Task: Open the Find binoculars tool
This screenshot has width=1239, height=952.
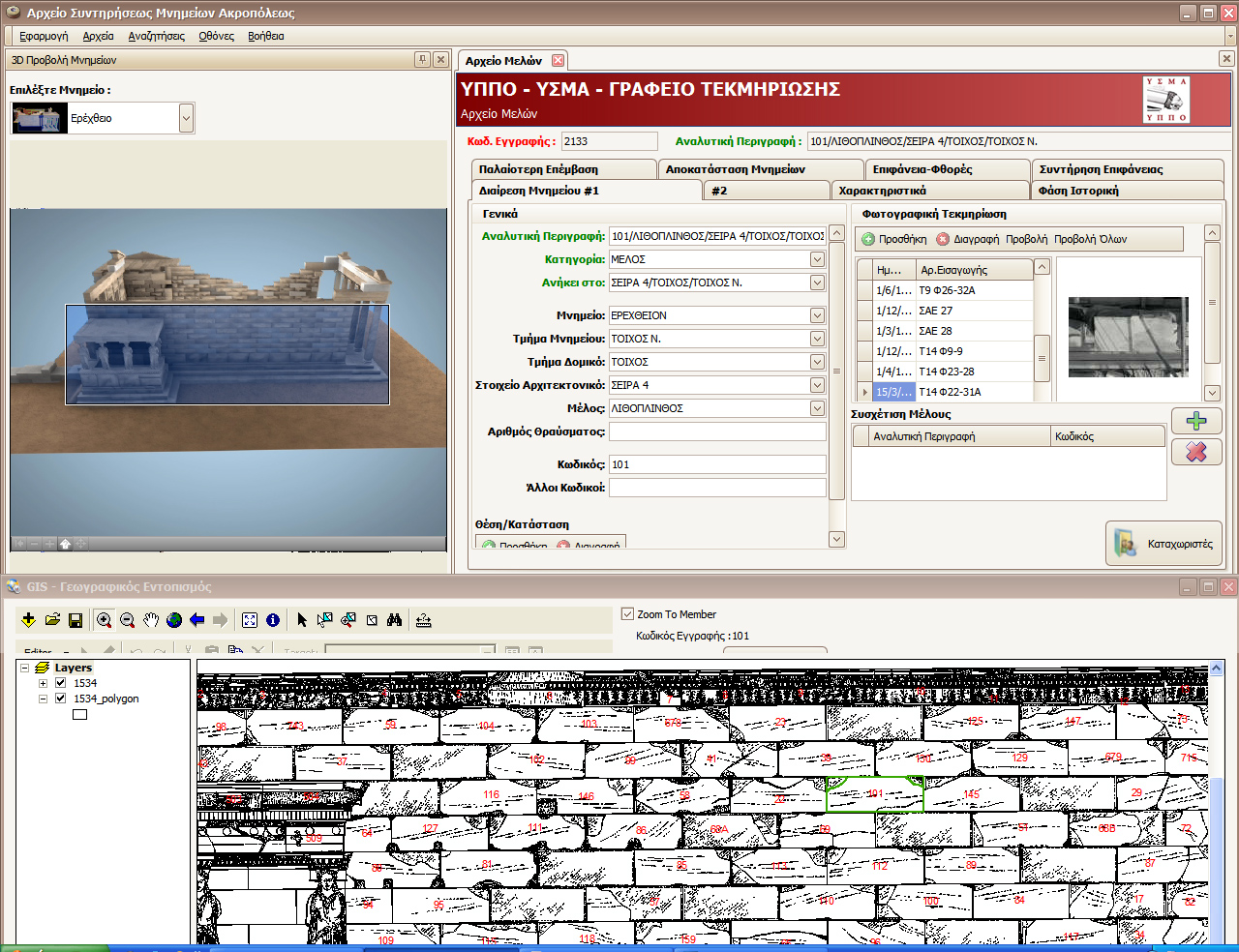Action: [x=394, y=620]
